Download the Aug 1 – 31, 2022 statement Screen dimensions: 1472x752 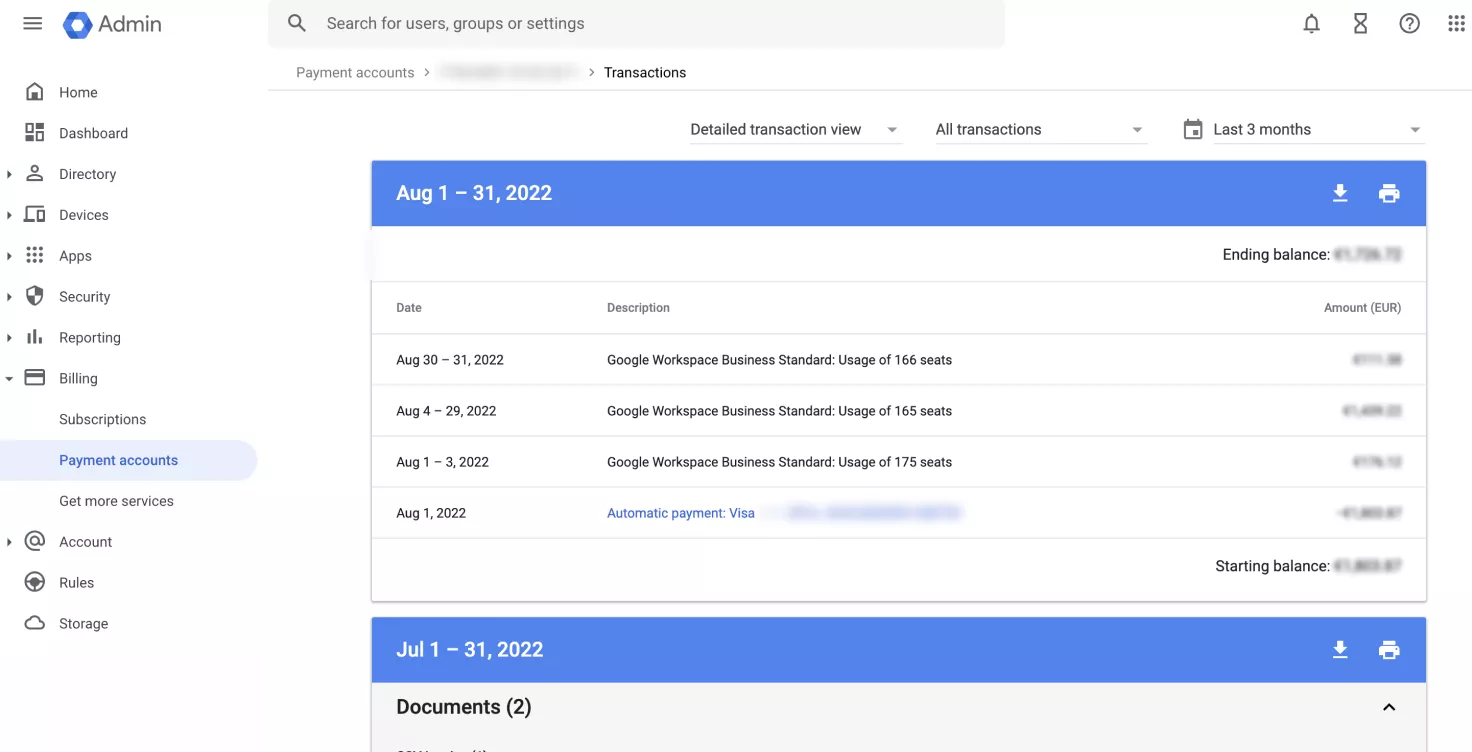tap(1340, 194)
